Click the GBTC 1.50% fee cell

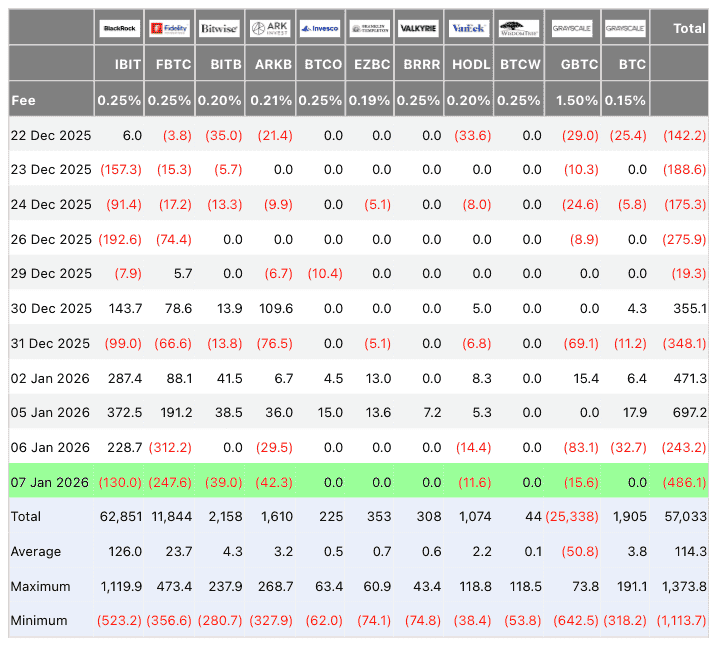[575, 100]
